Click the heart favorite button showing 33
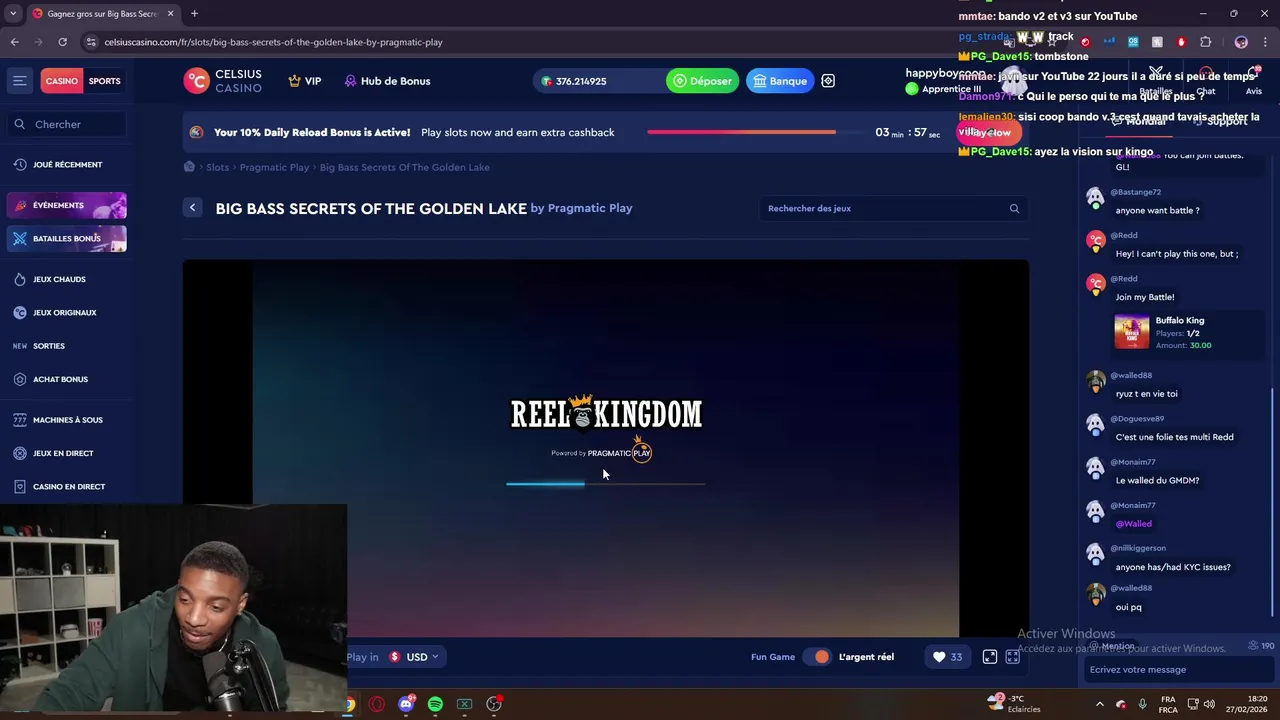 (947, 657)
